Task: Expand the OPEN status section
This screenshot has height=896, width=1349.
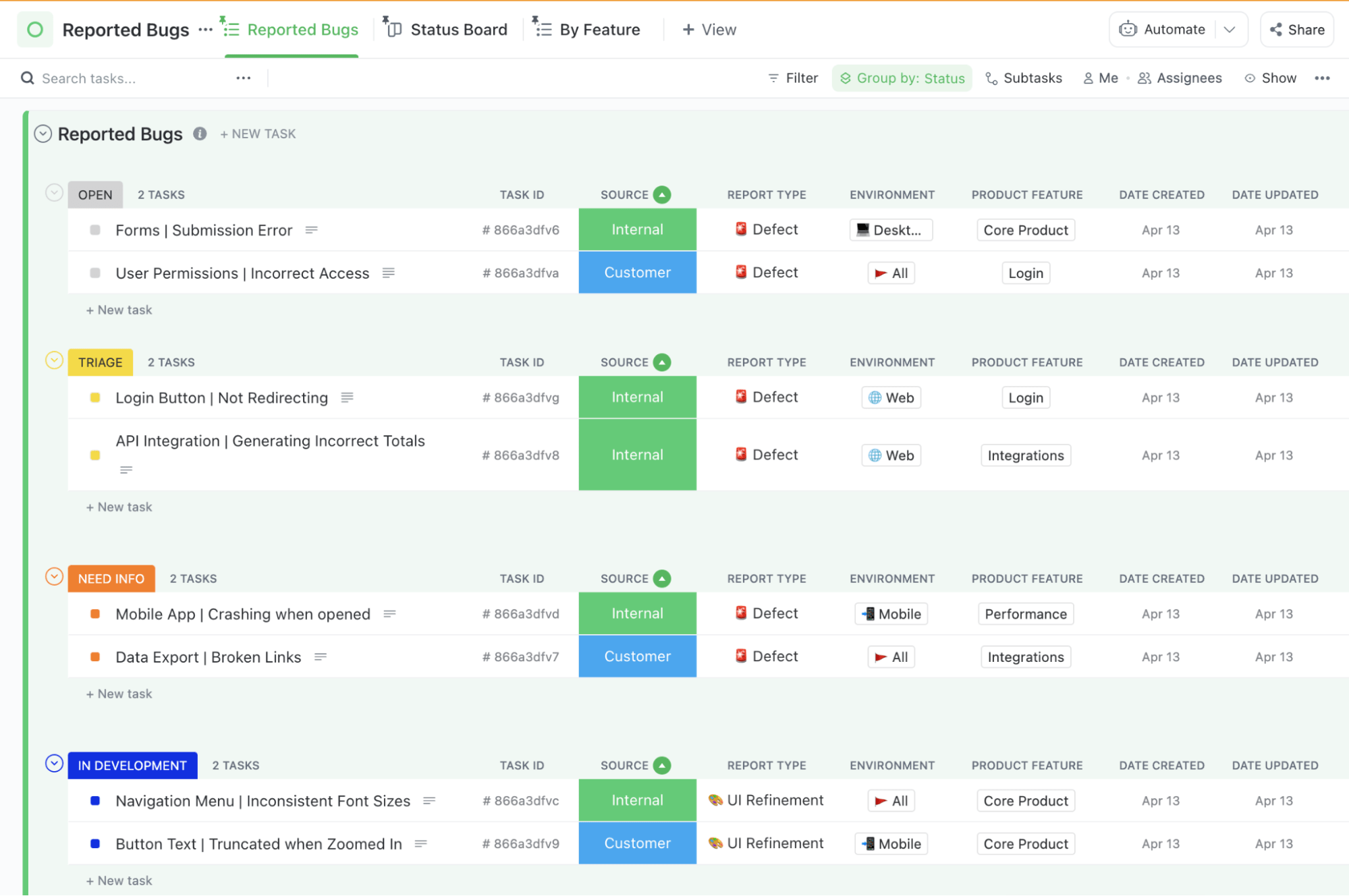Action: click(x=55, y=193)
